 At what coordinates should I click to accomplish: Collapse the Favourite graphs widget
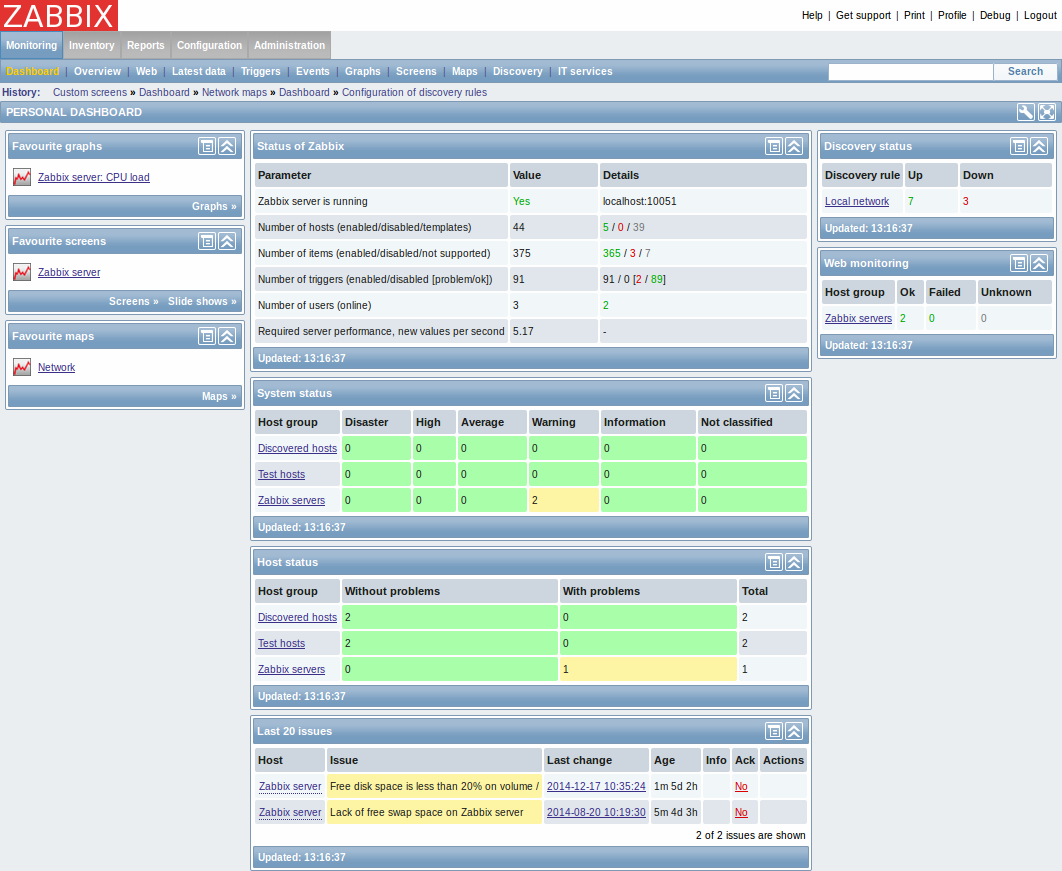(x=227, y=146)
